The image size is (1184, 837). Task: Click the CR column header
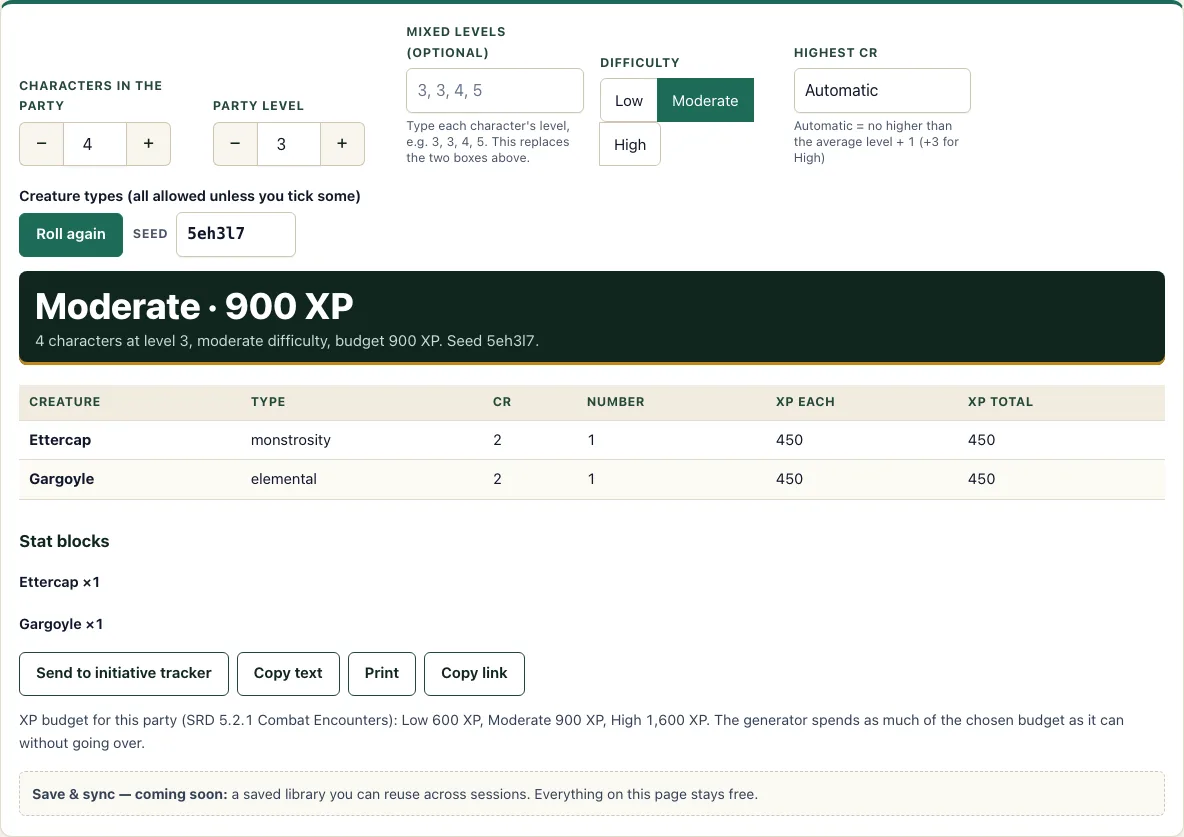[x=502, y=402]
